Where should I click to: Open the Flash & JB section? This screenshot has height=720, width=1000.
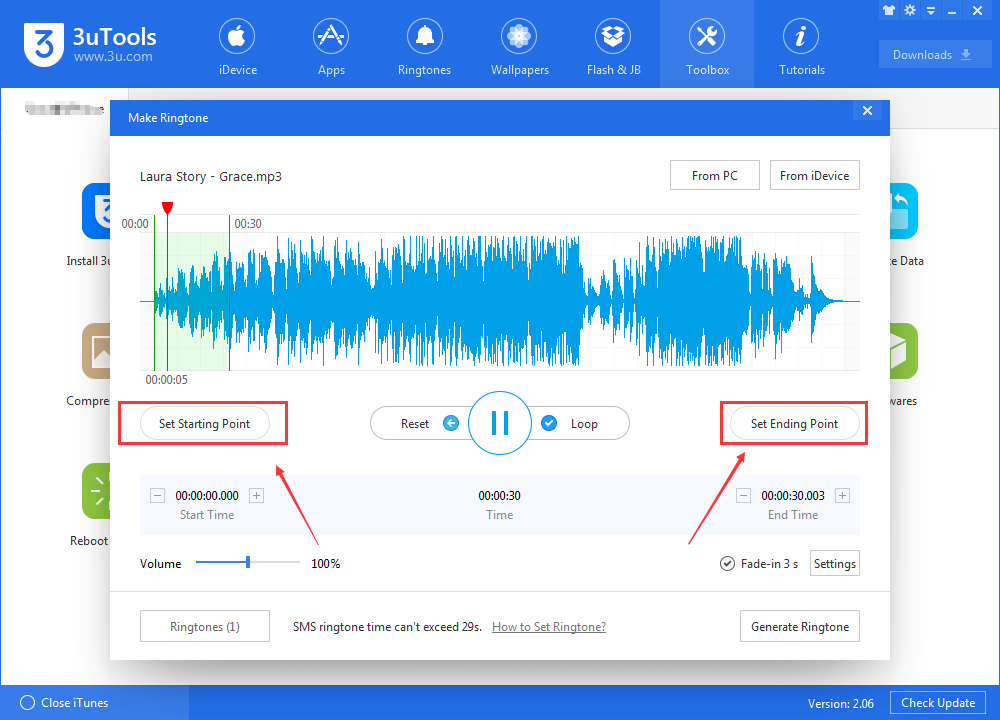point(613,47)
